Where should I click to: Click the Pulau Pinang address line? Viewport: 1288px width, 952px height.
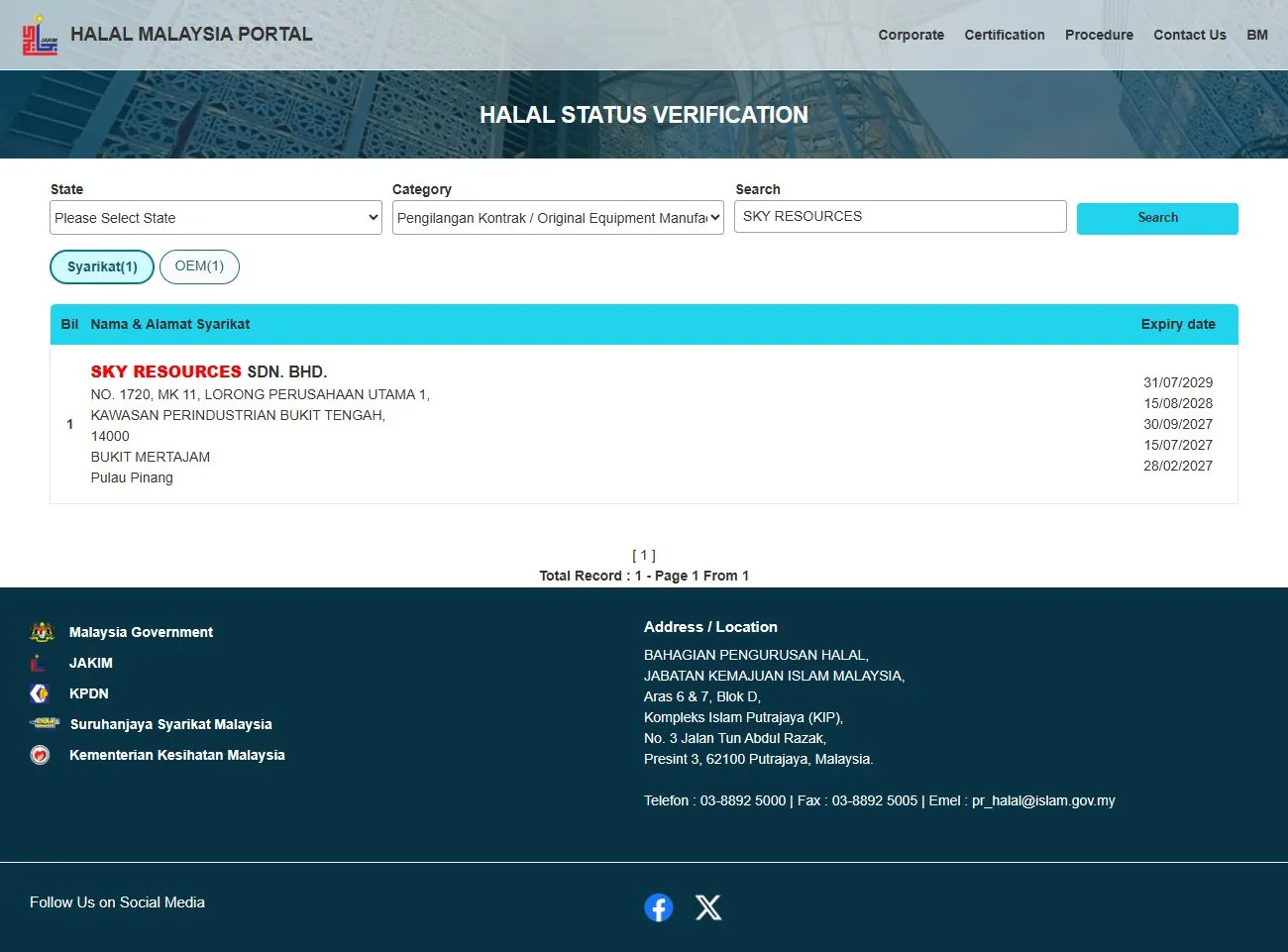pyautogui.click(x=132, y=477)
